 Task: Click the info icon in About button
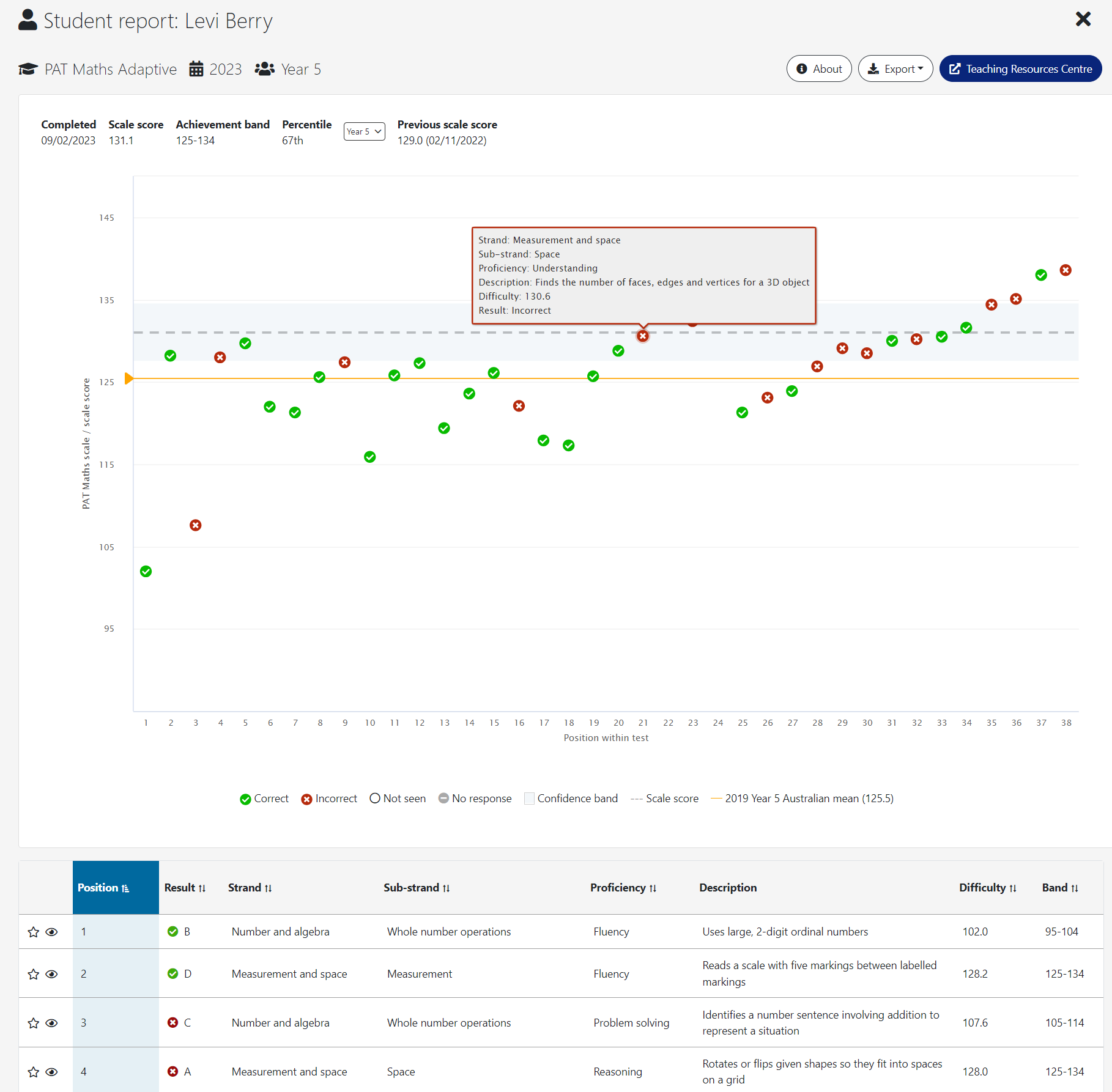(802, 69)
